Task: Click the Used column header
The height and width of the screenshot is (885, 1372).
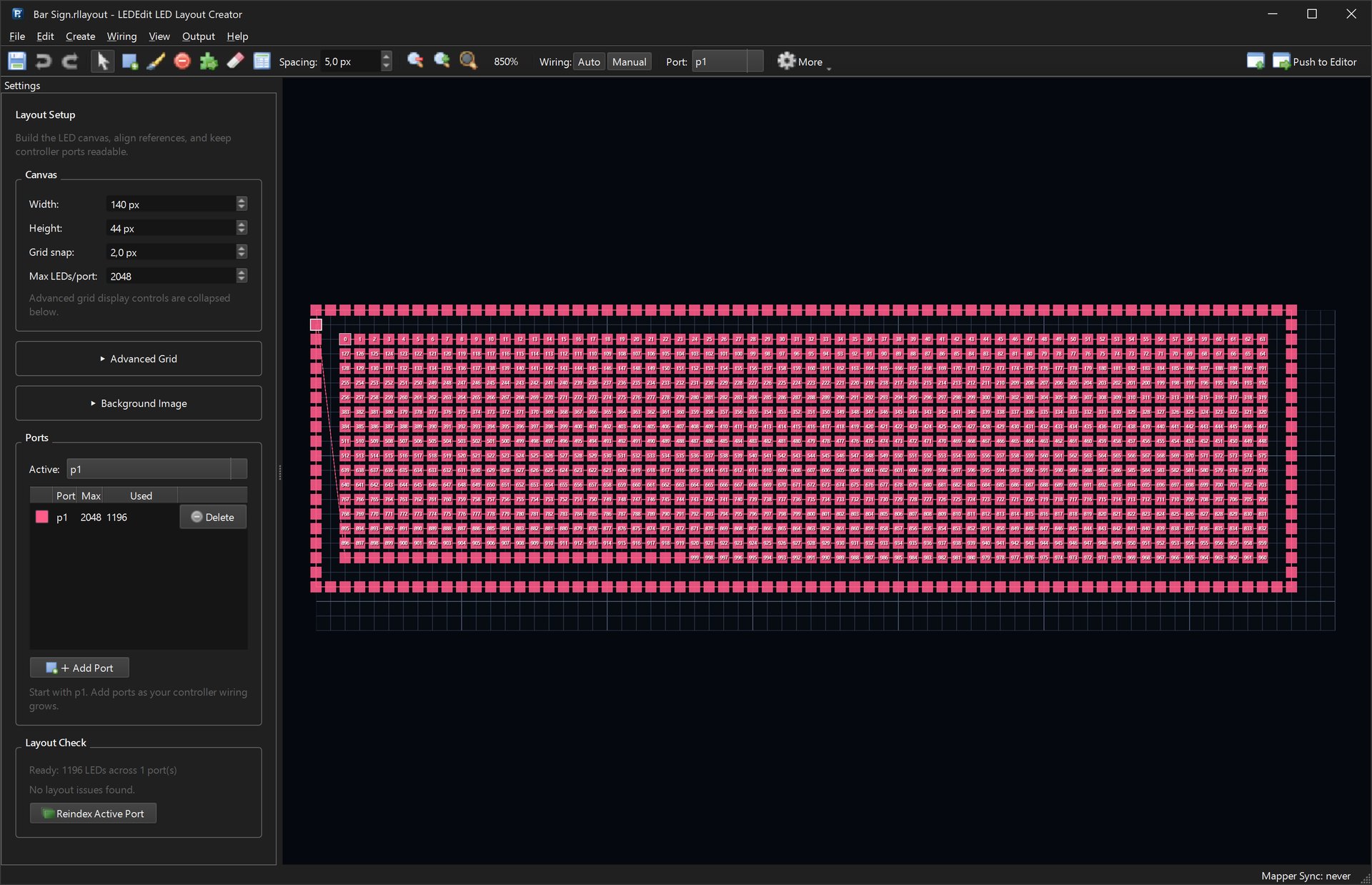Action: (141, 495)
